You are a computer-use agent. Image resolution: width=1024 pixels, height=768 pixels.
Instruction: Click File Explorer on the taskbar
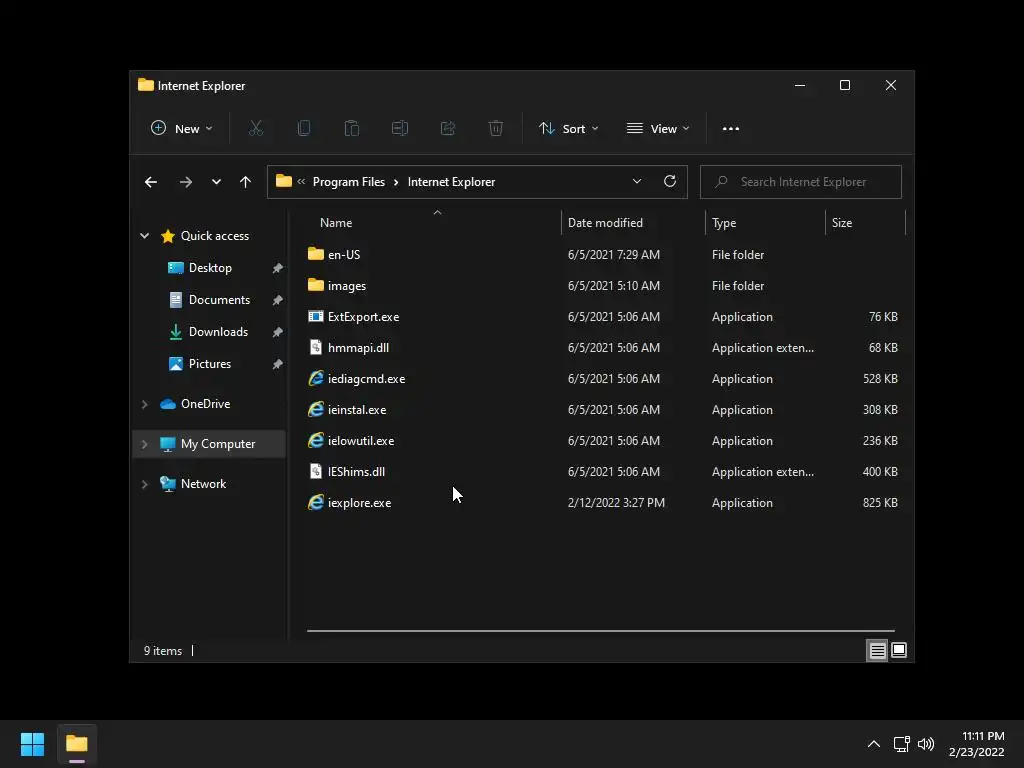77,744
